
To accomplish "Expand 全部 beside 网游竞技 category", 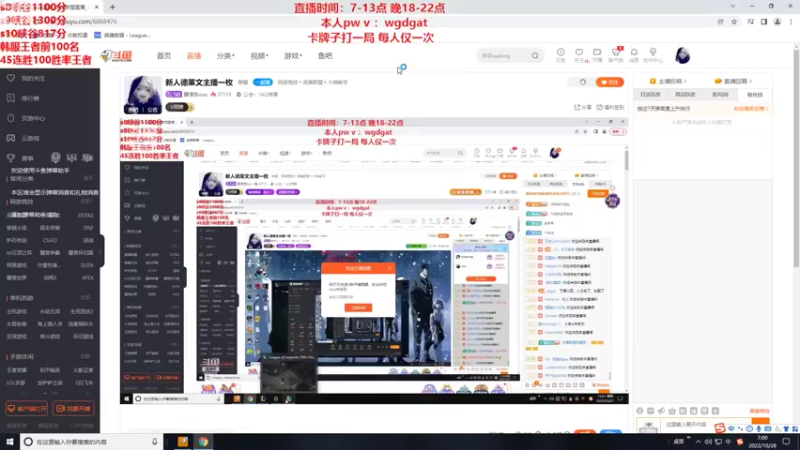I will pyautogui.click(x=87, y=202).
